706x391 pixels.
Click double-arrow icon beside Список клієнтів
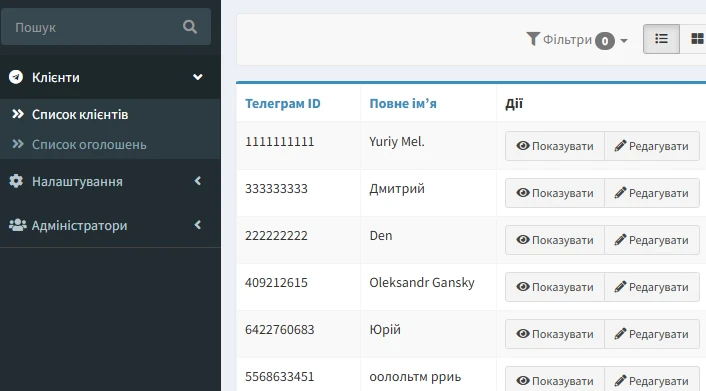click(x=18, y=114)
